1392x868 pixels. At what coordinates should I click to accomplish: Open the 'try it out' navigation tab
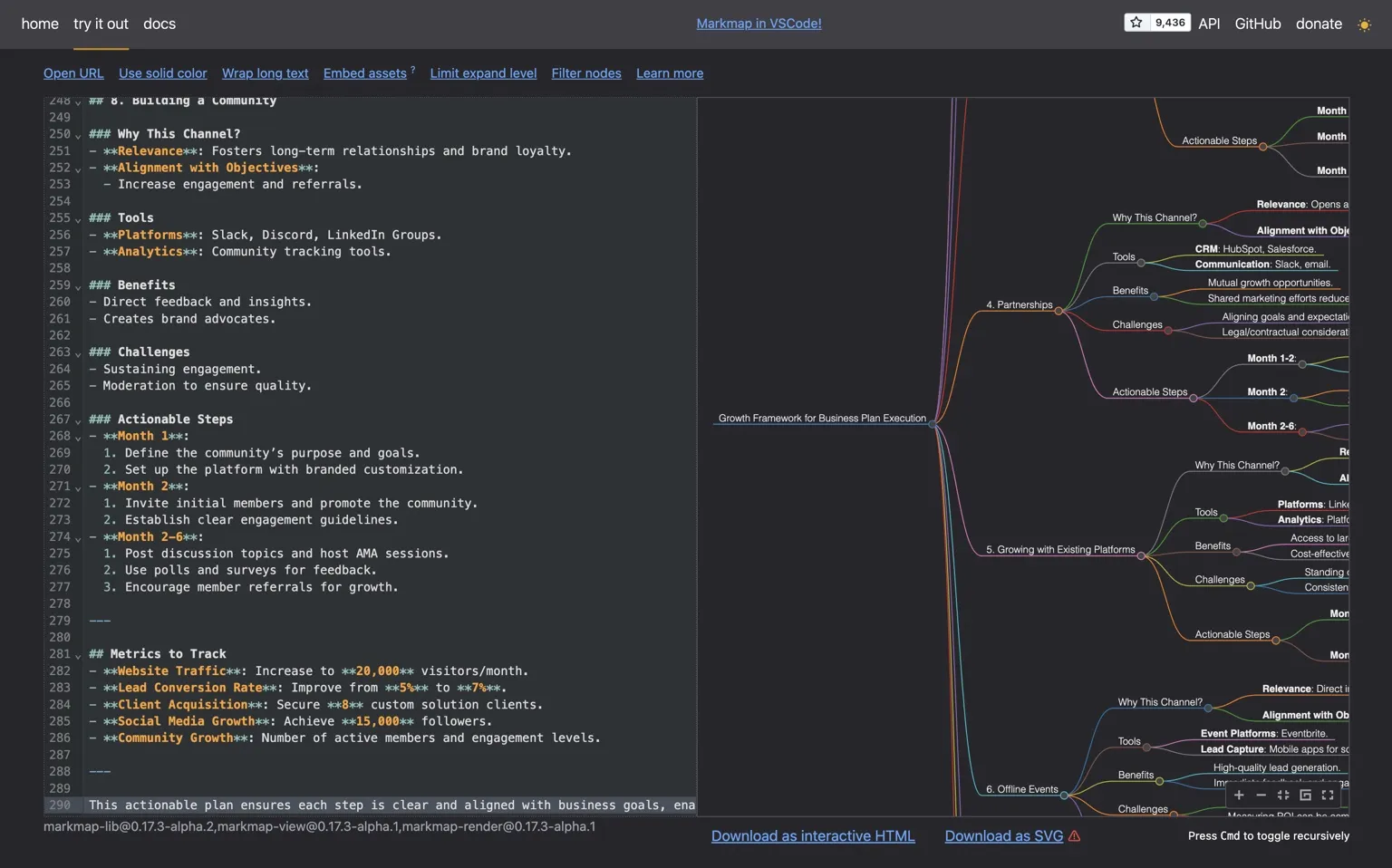[101, 24]
